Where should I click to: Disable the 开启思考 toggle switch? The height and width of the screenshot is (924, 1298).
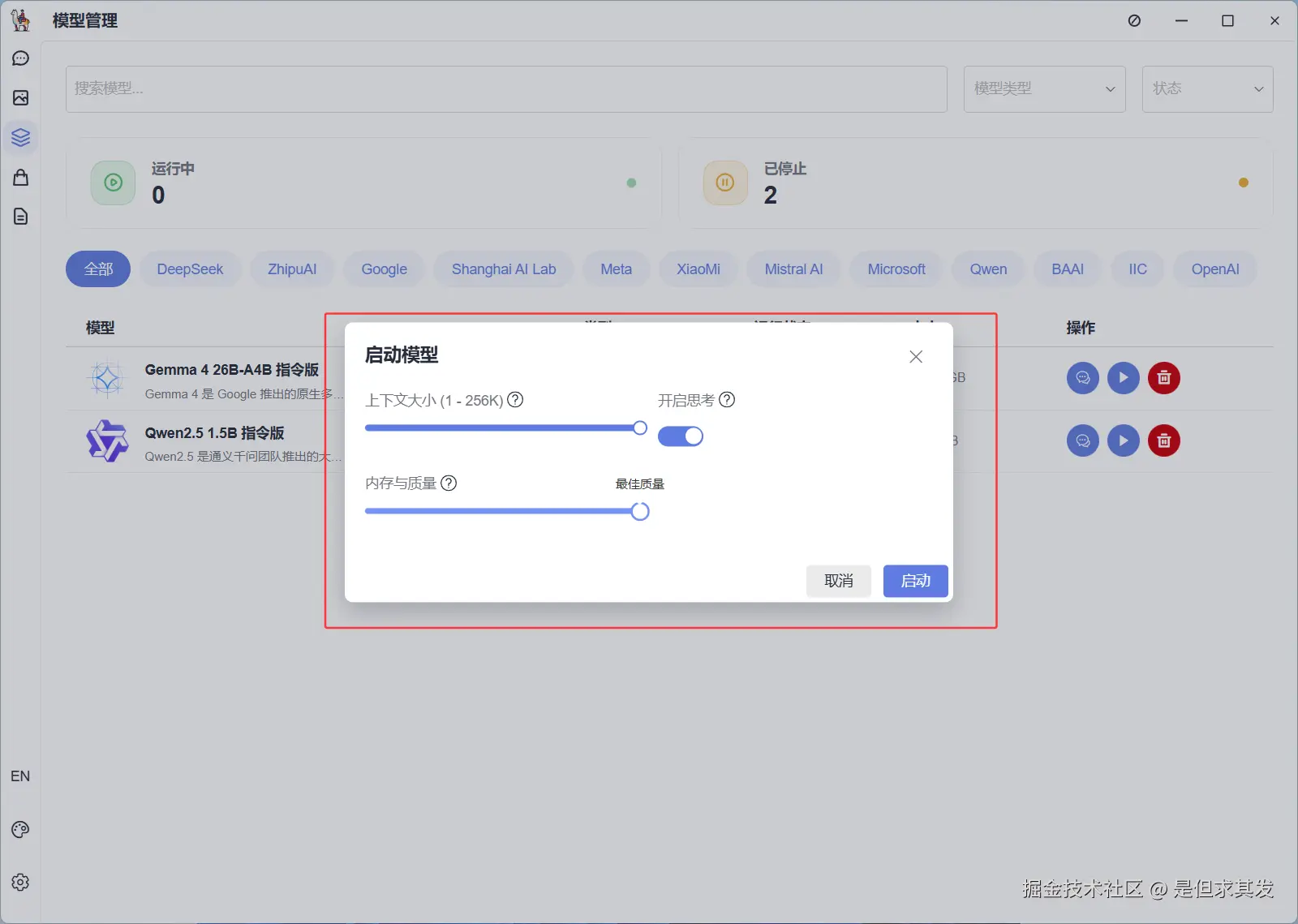pos(681,436)
